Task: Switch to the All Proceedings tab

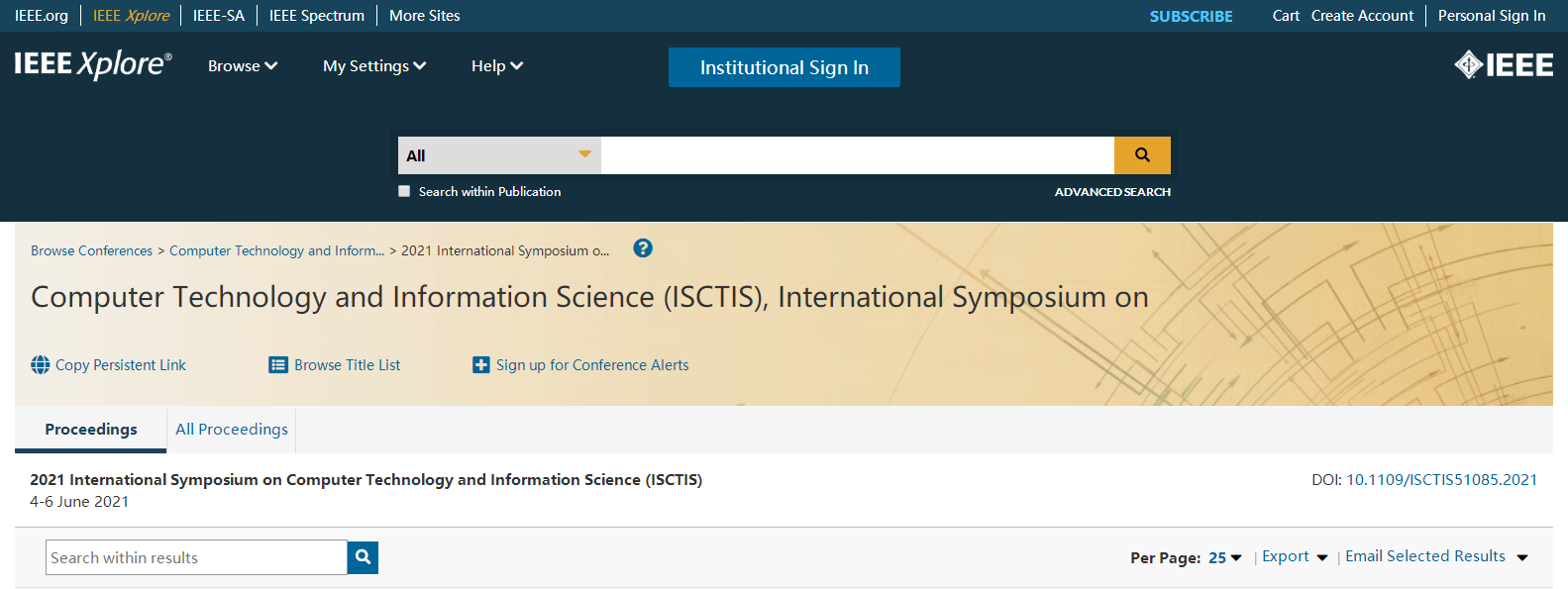Action: (232, 430)
